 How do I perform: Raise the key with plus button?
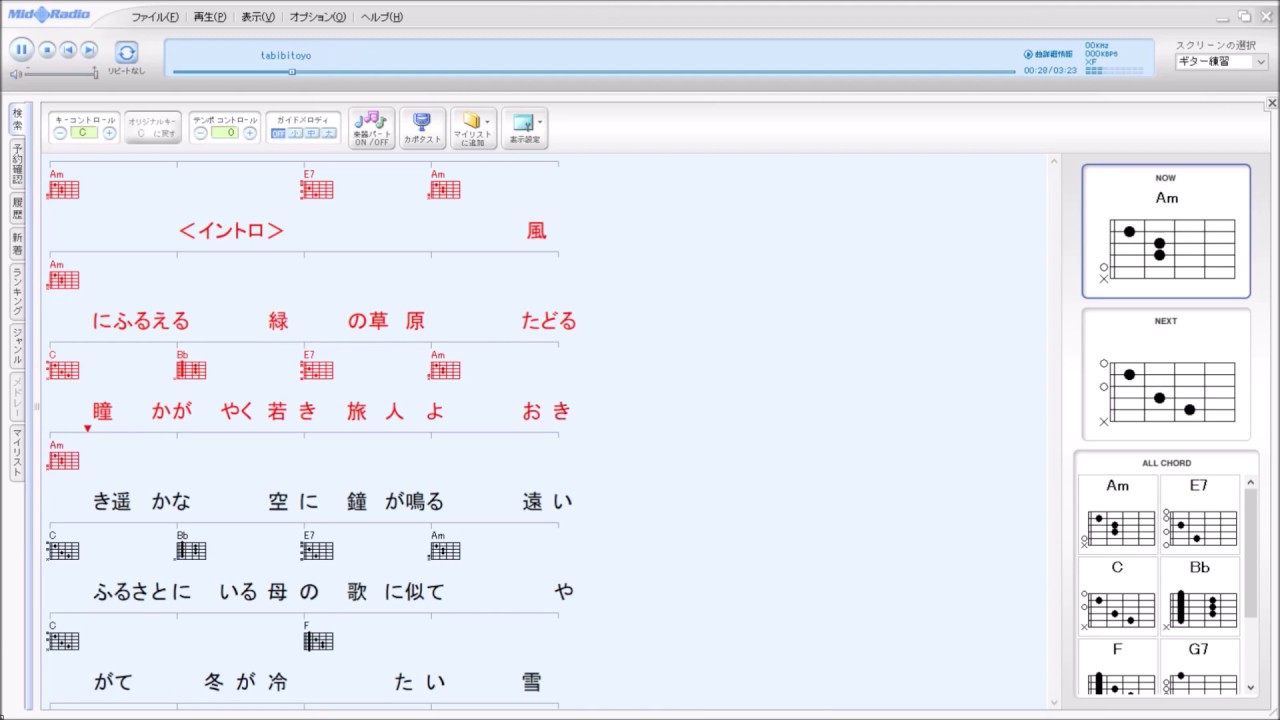tap(109, 133)
